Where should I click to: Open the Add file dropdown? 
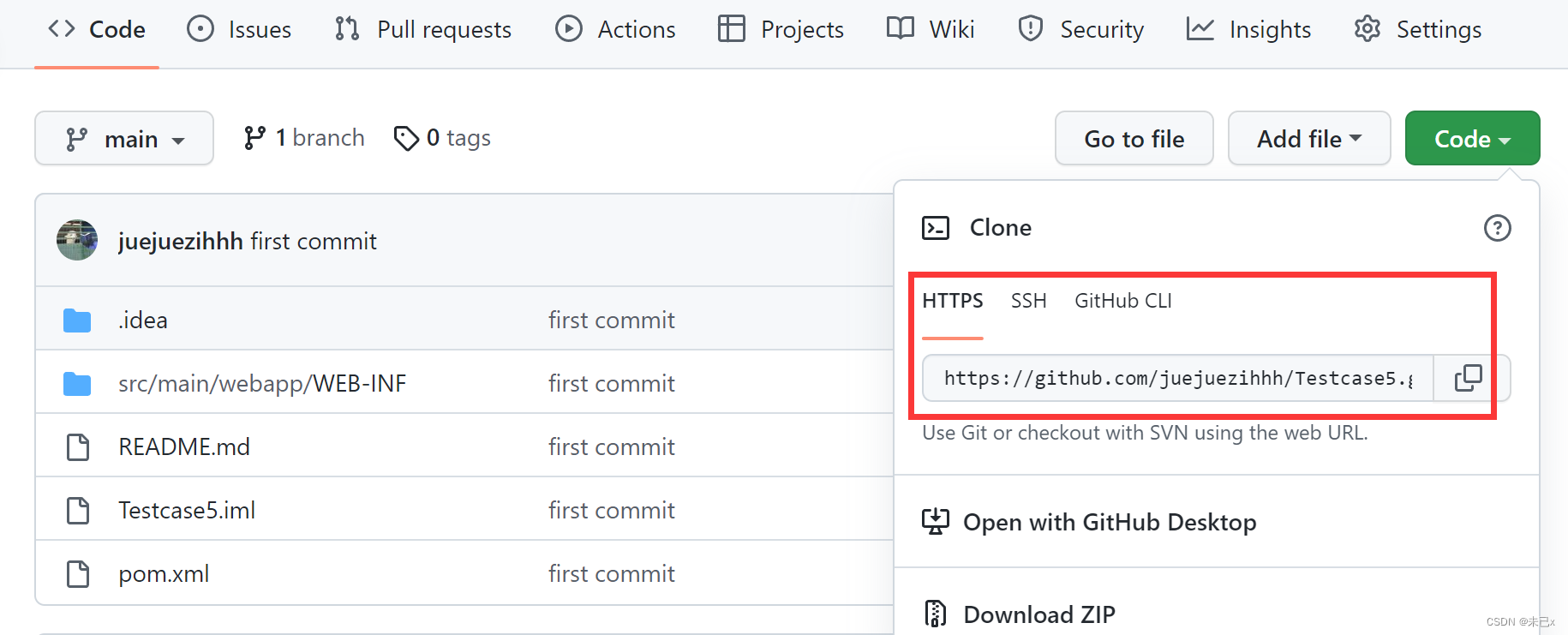(1308, 138)
